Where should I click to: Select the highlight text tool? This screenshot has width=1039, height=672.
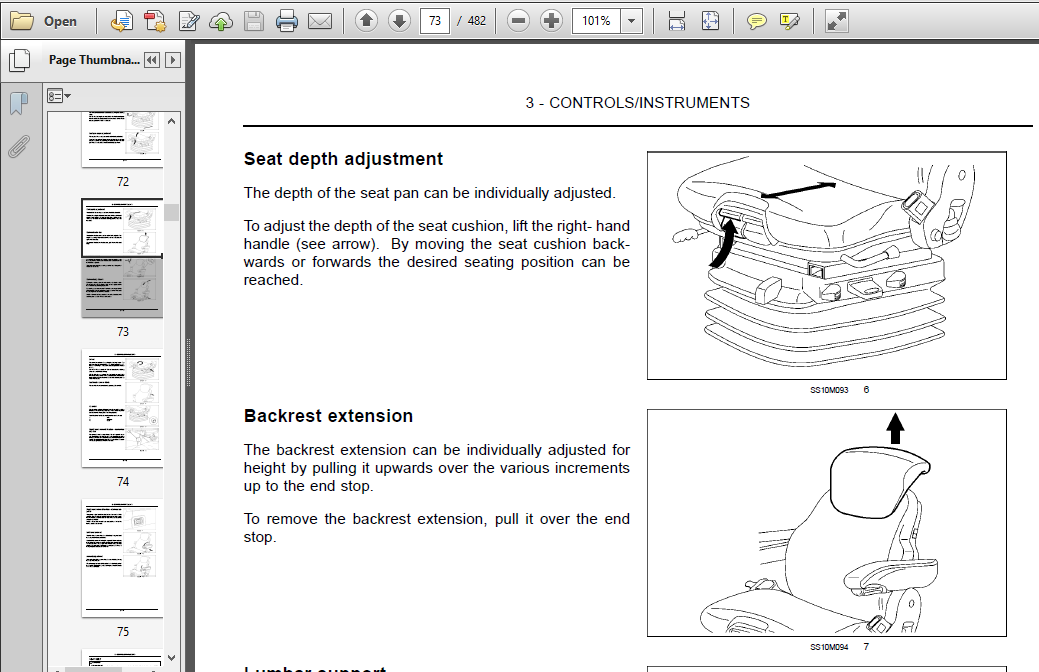(x=790, y=21)
